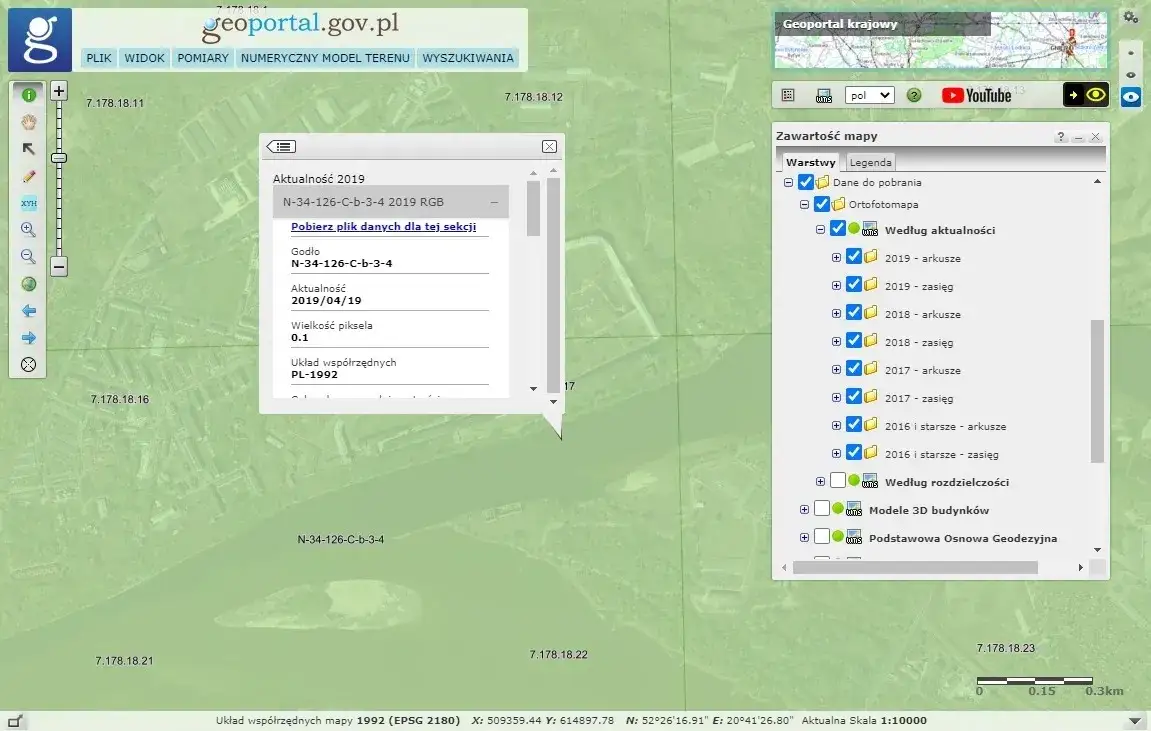Open the pol language dropdown
The height and width of the screenshot is (731, 1151).
[x=868, y=95]
